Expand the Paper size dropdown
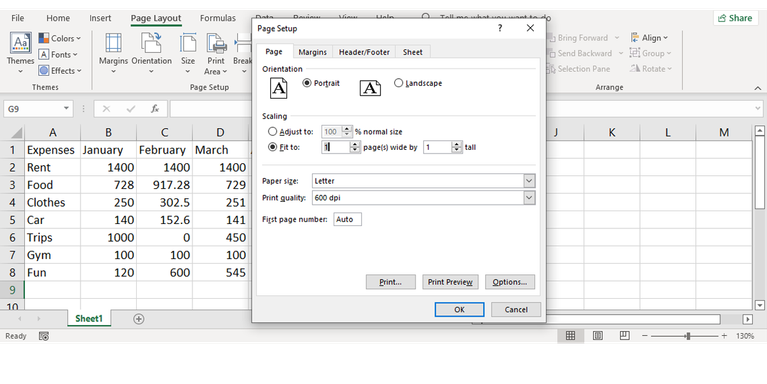The height and width of the screenshot is (384, 767). click(x=529, y=181)
